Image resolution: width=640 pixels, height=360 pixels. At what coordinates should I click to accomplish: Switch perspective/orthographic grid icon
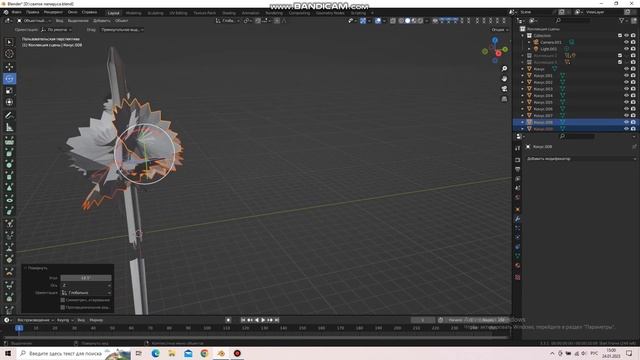[x=504, y=99]
